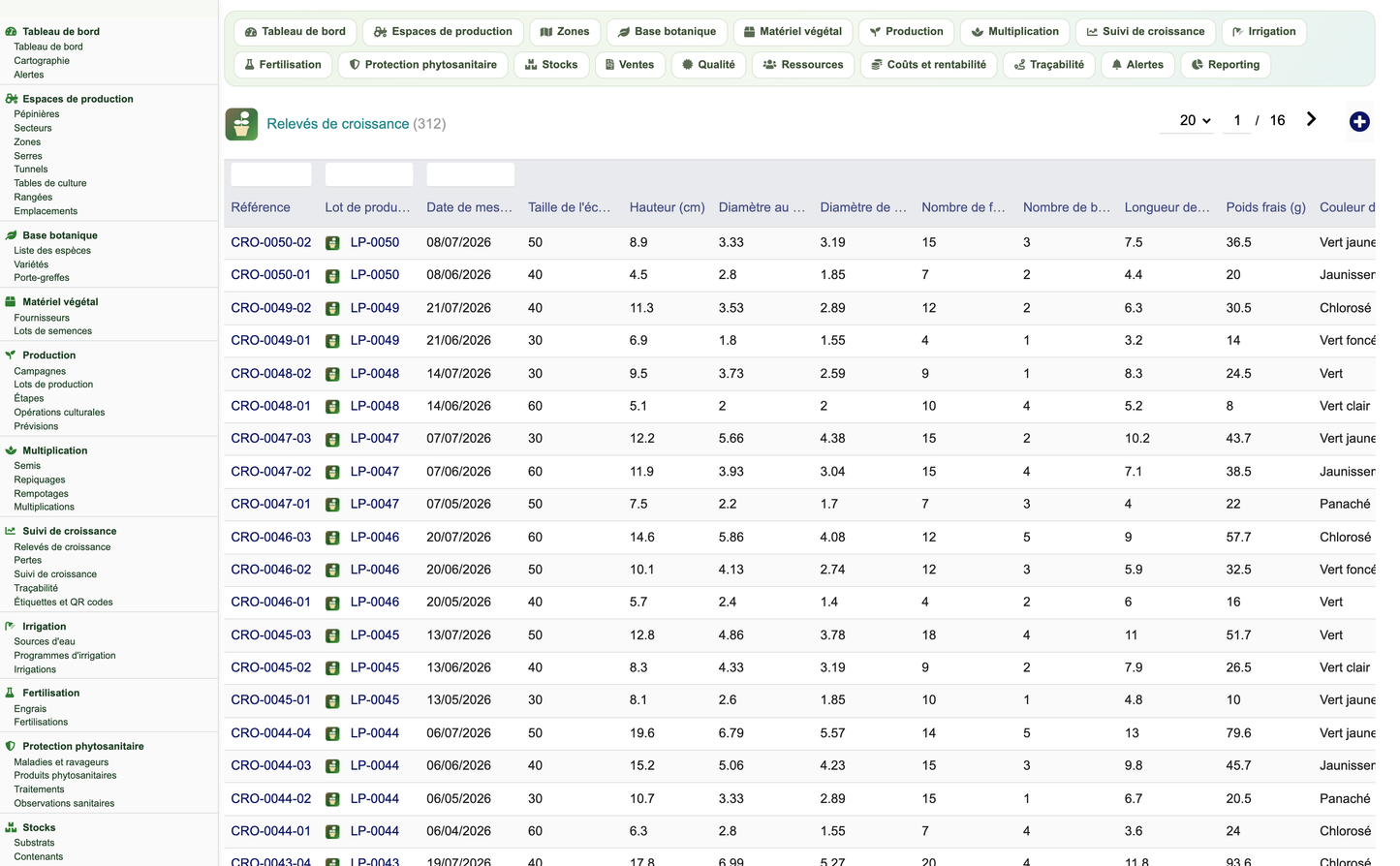1400x866 pixels.
Task: Click the Protection phytosanitaire shield icon in sidebar
Action: coord(11,746)
